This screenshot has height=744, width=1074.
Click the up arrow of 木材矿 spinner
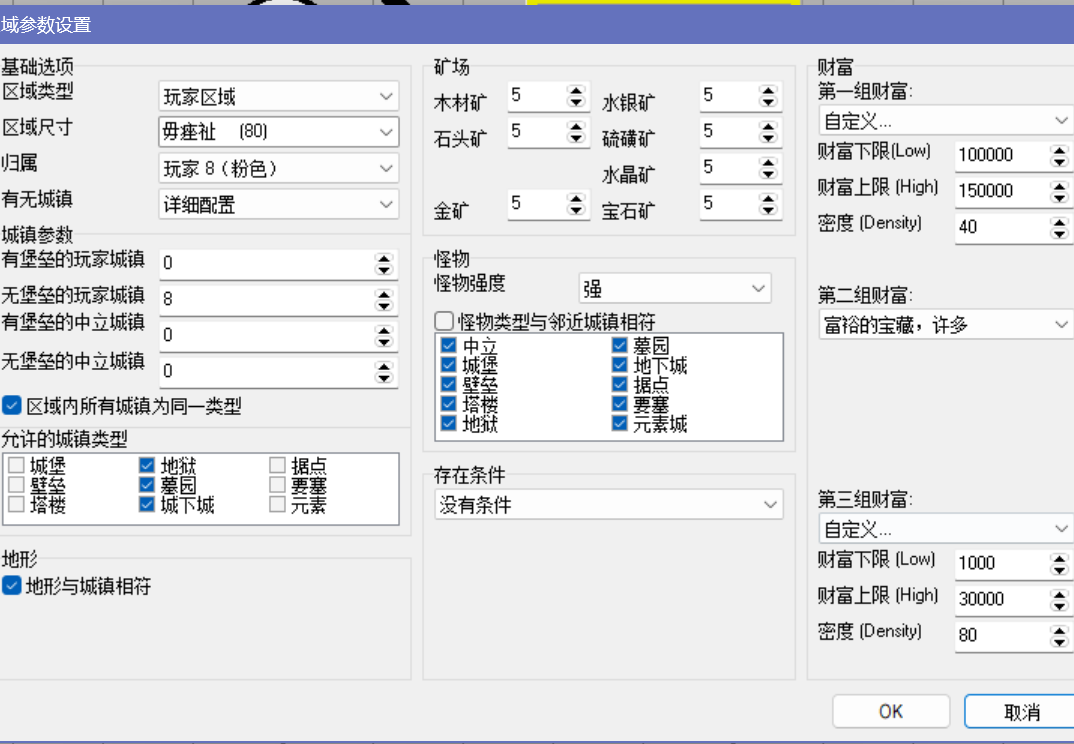[576, 90]
